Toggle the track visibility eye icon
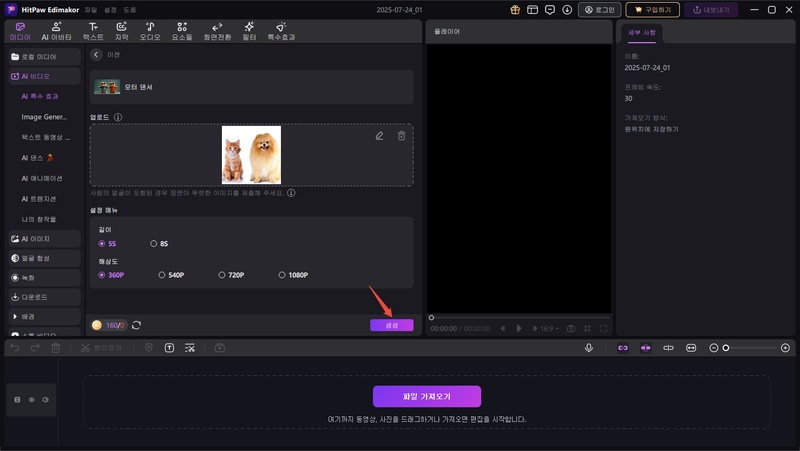800x451 pixels. 32,399
